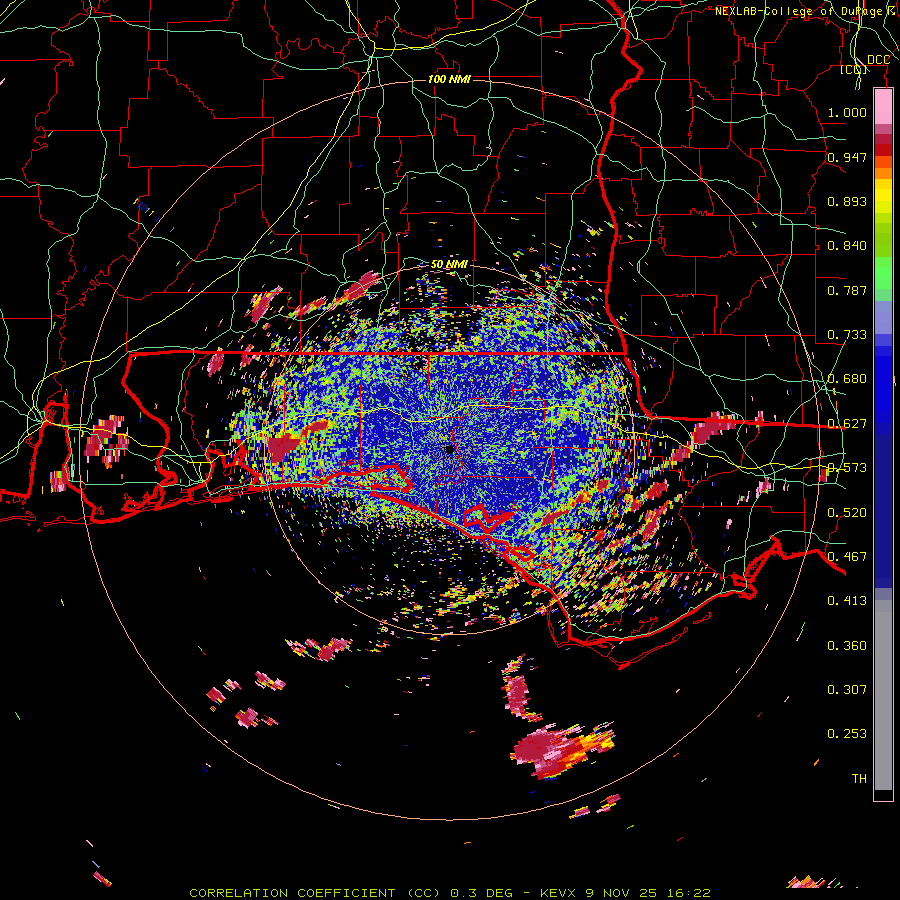This screenshot has width=900, height=900.
Task: Click the 0.787 legend value
Action: 847,290
